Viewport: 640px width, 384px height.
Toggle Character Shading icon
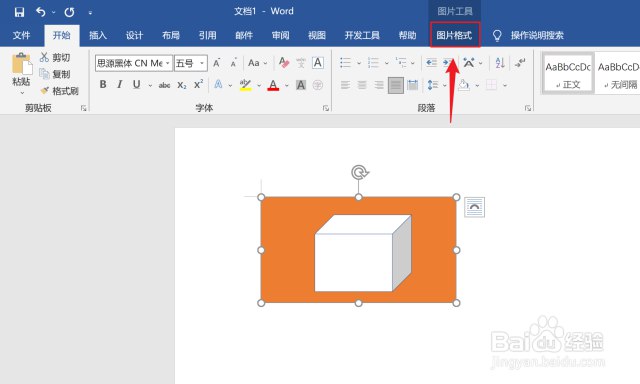click(301, 85)
